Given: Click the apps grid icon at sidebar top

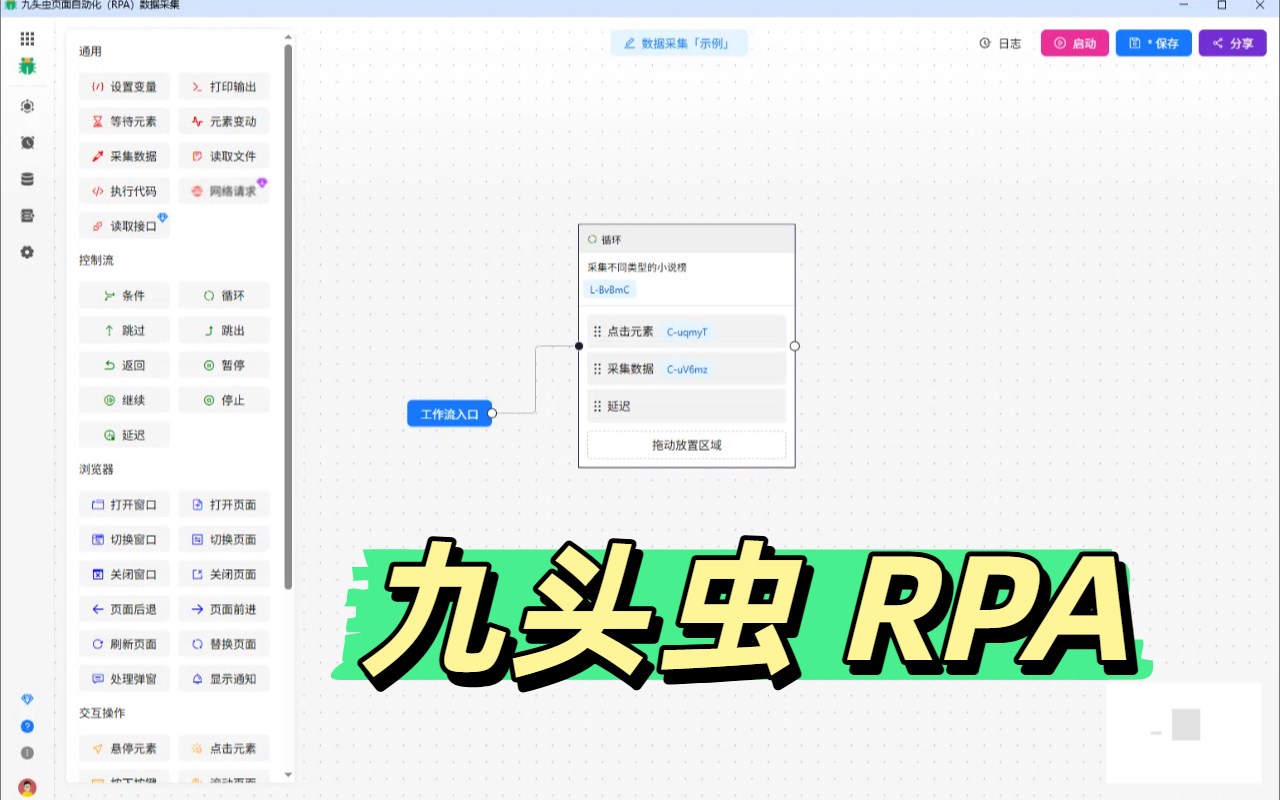Looking at the screenshot, I should 27,38.
